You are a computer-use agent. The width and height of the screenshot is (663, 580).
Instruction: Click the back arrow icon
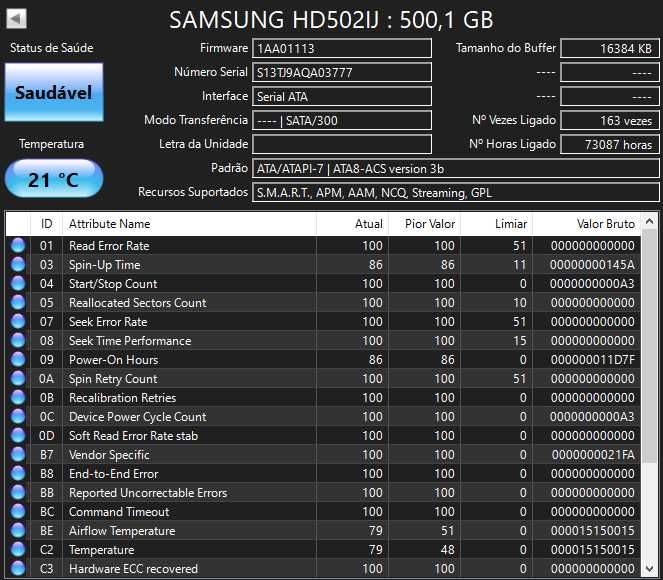(x=16, y=19)
